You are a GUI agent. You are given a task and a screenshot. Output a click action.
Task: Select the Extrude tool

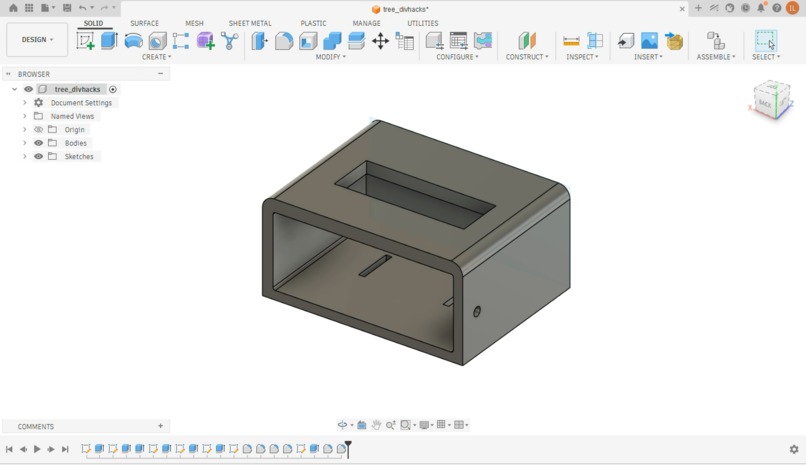(x=109, y=41)
